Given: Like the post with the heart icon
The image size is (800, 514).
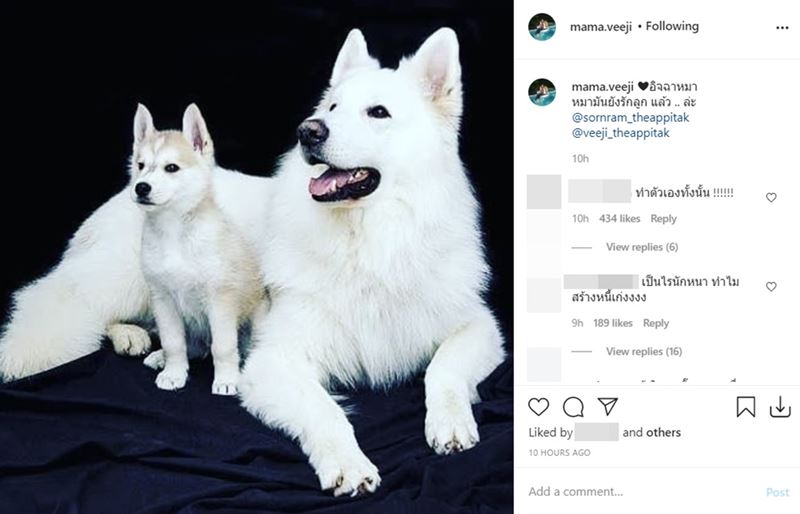Looking at the screenshot, I should point(538,407).
